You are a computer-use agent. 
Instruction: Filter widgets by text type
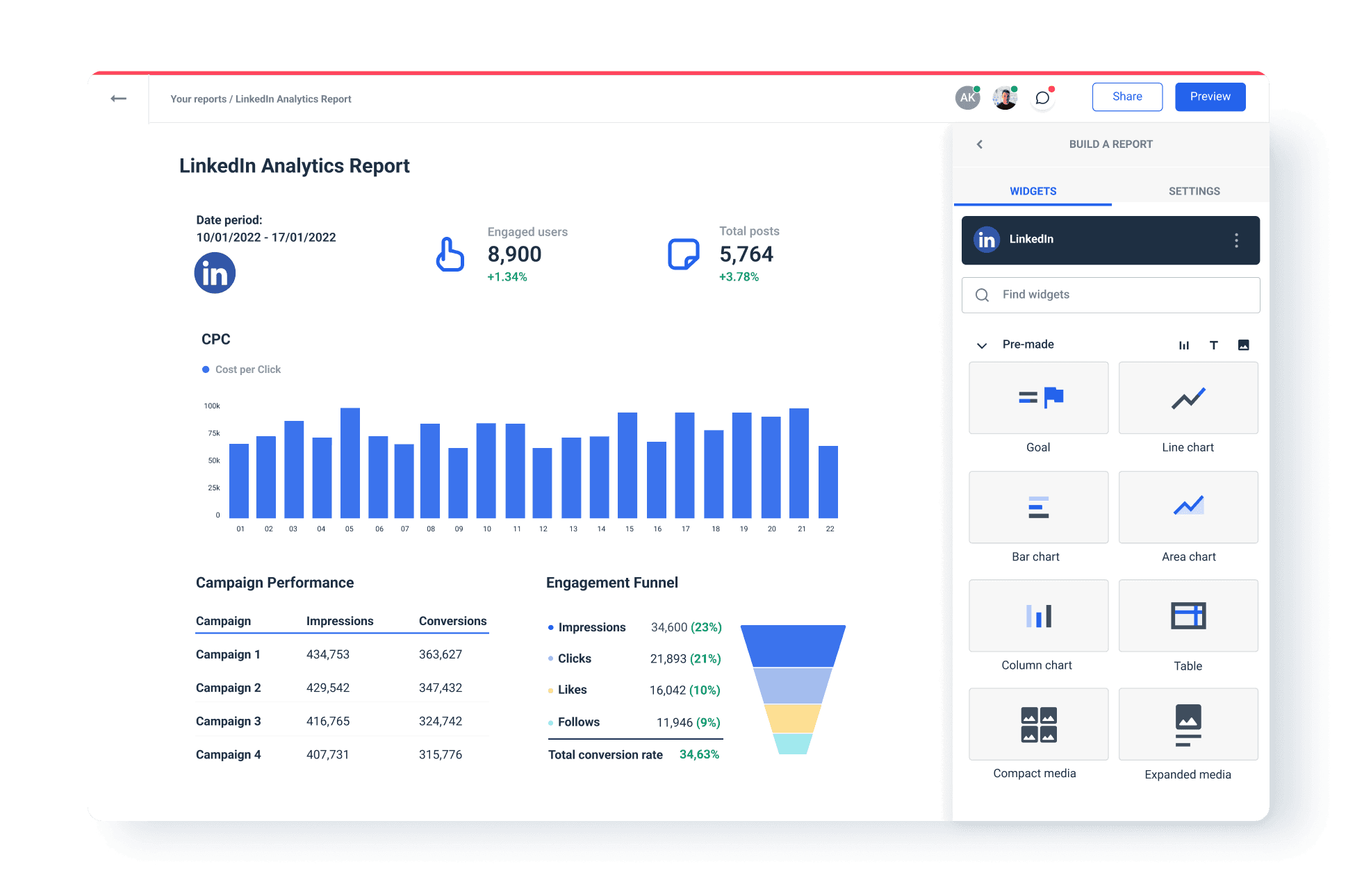(1214, 345)
